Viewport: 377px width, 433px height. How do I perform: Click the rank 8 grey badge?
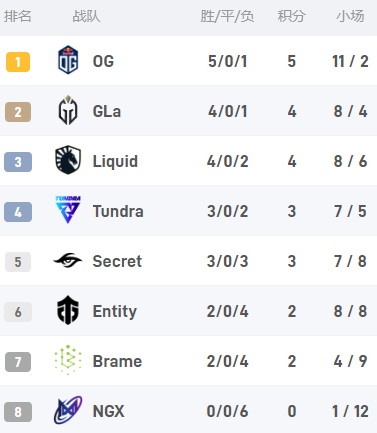18,412
